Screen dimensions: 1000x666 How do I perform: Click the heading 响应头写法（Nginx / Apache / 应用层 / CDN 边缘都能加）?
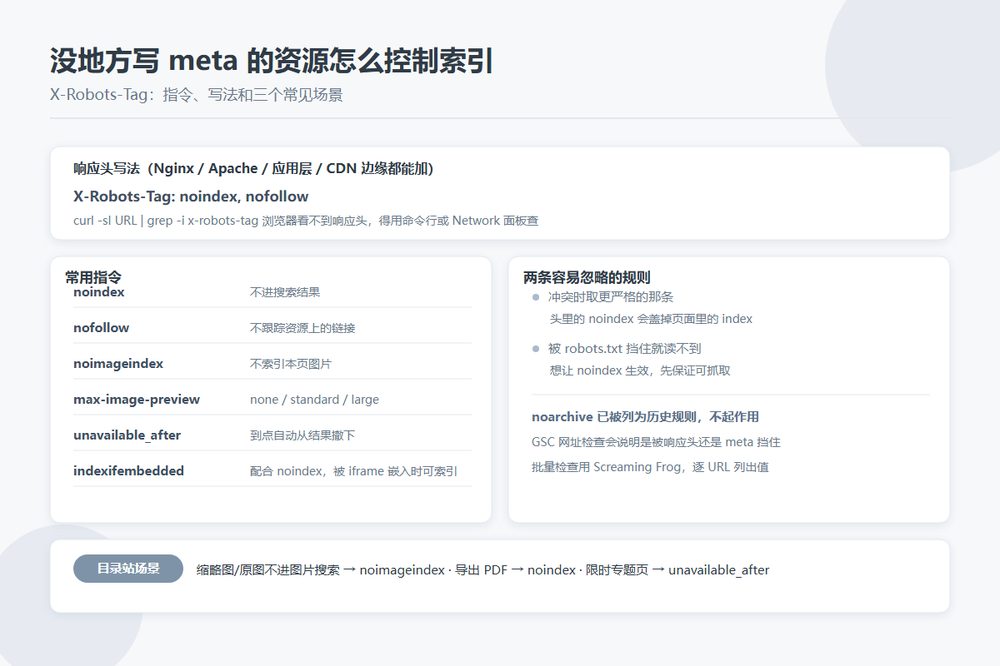(x=253, y=168)
